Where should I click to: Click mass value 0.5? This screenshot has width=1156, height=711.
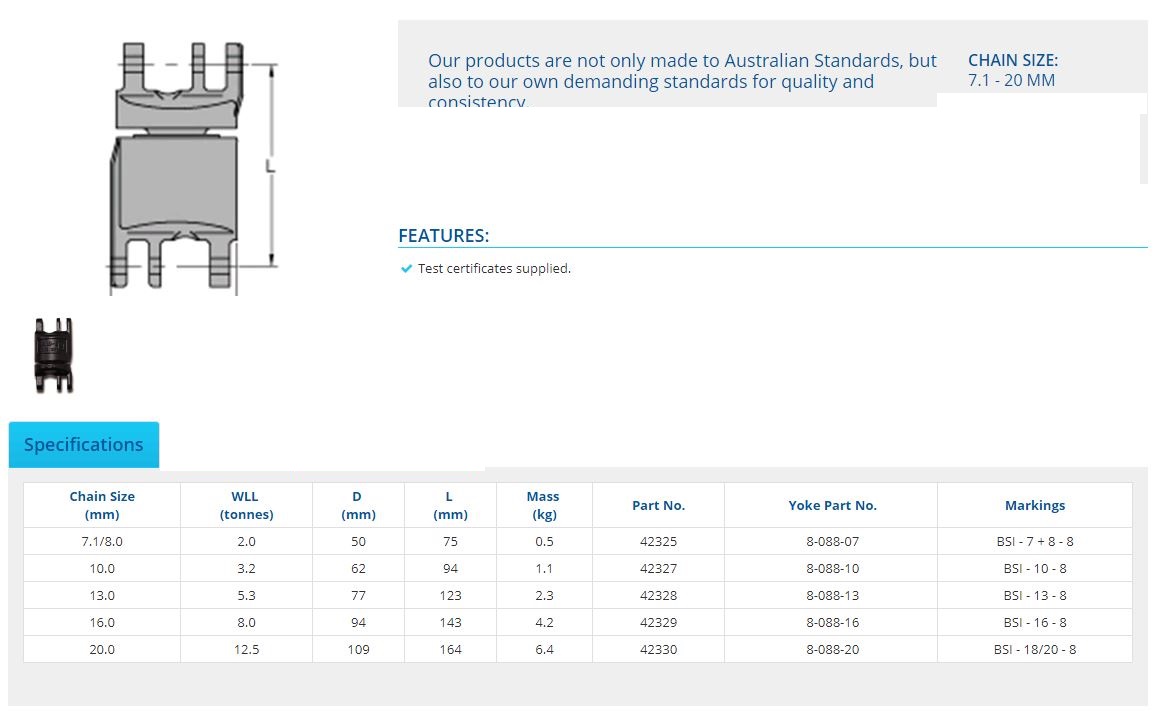[544, 541]
